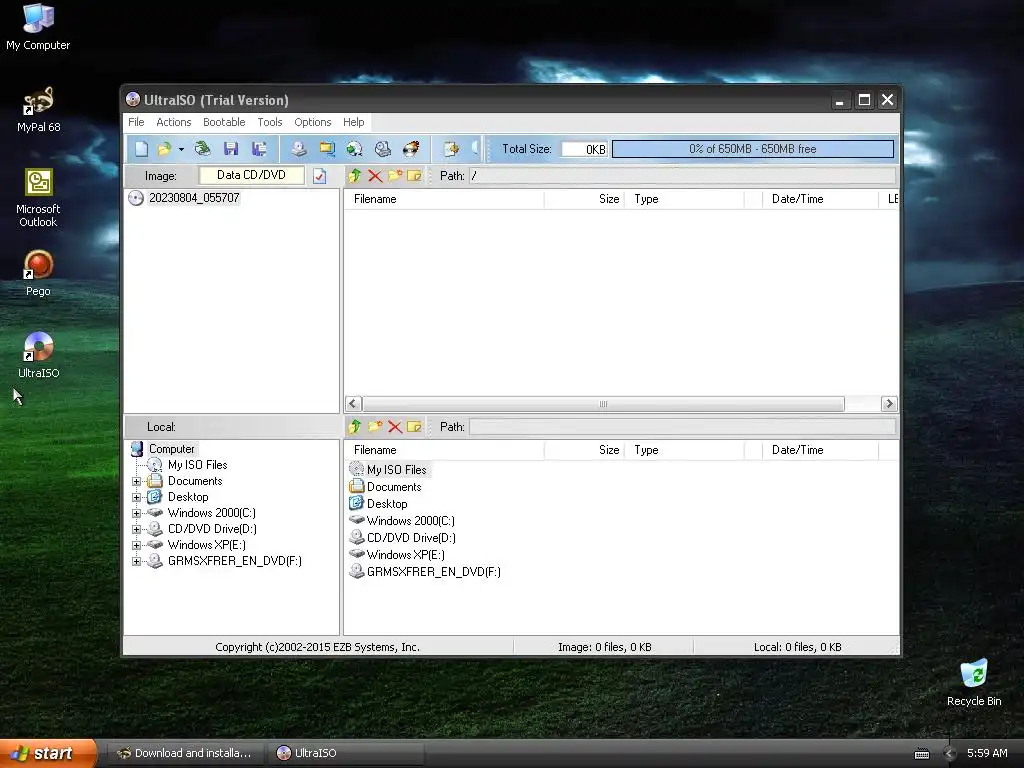The image size is (1024, 768).
Task: Open the Help menu
Action: coord(353,122)
